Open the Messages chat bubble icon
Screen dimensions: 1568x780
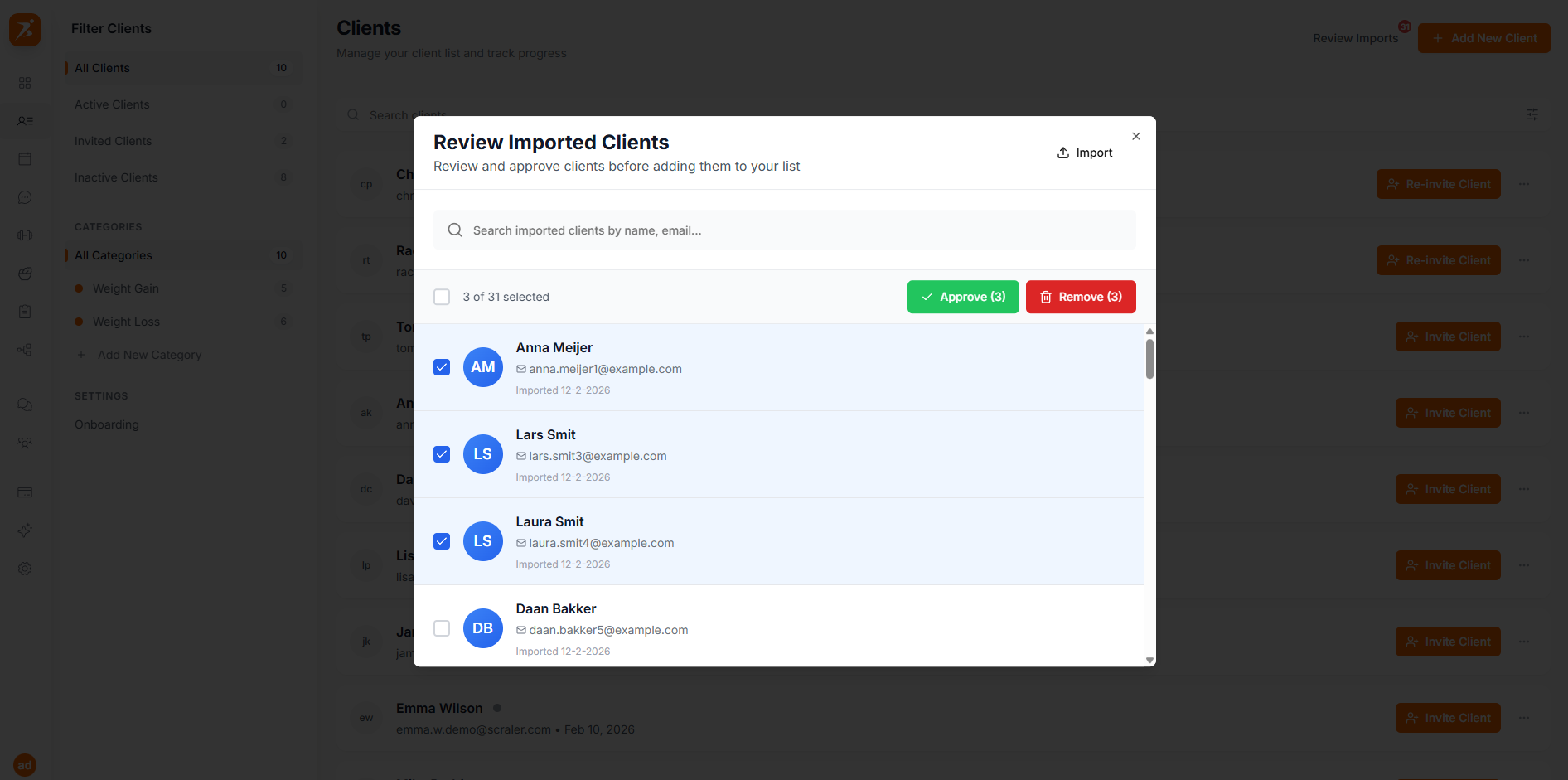pos(24,197)
